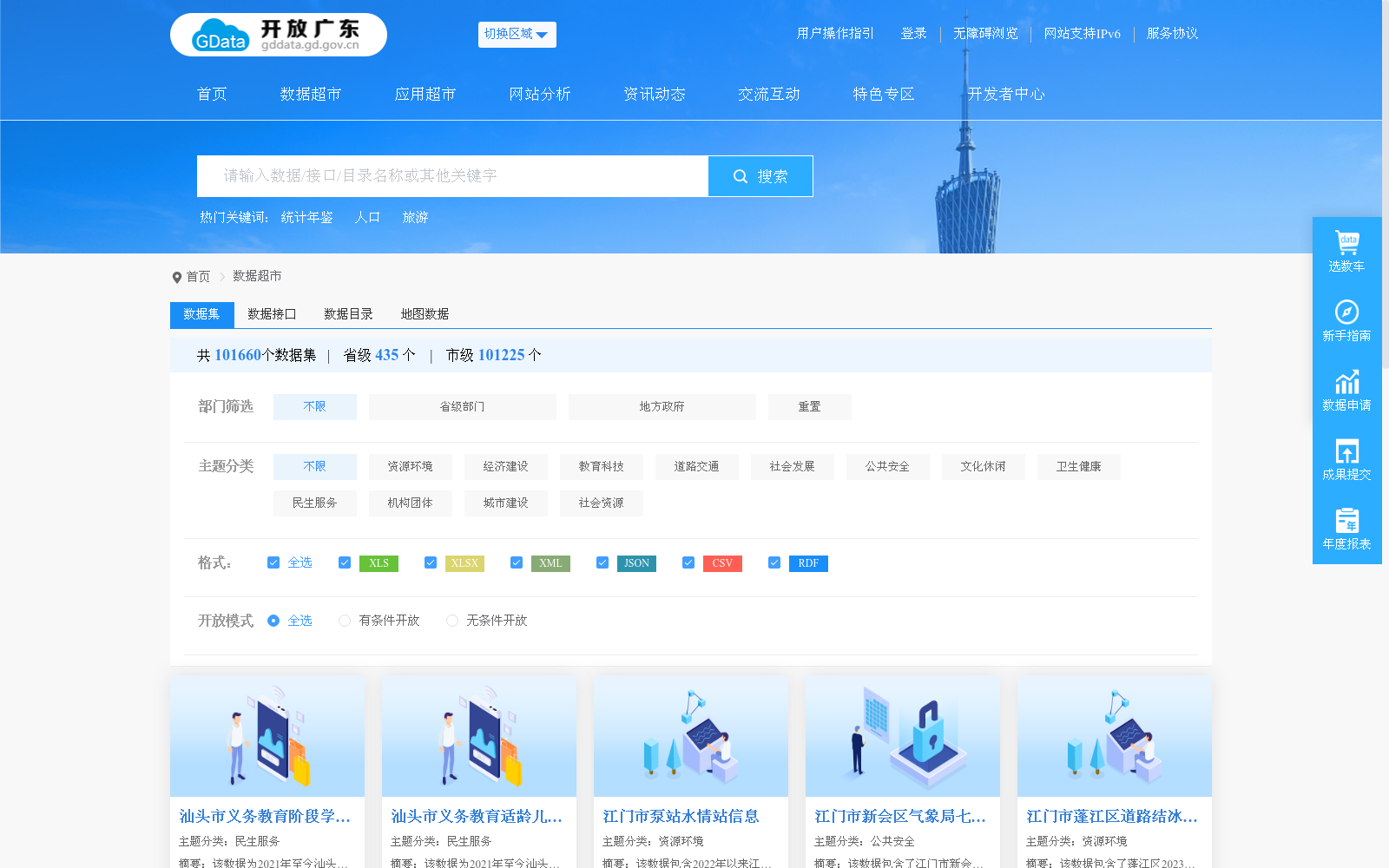
Task: Toggle the 全选 format checkbox
Action: tap(273, 562)
